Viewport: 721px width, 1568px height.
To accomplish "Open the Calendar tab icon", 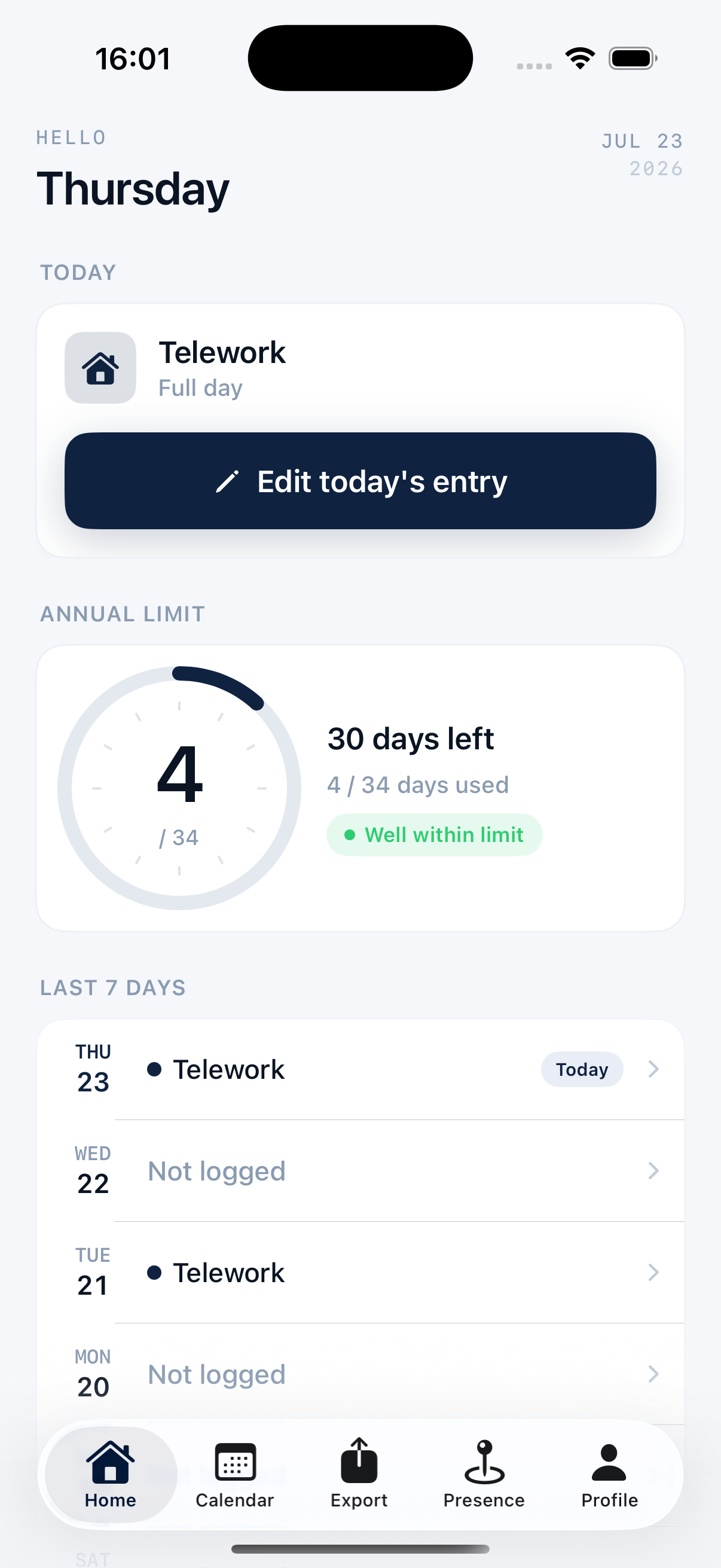I will [x=236, y=1462].
